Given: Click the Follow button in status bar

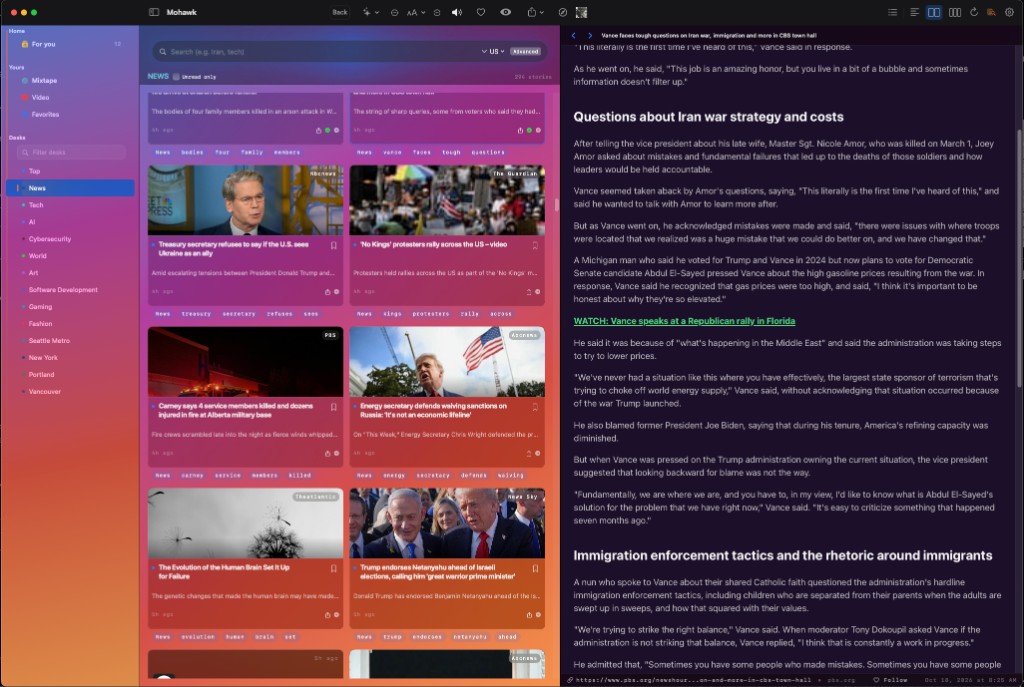Looking at the screenshot, I should [x=890, y=680].
